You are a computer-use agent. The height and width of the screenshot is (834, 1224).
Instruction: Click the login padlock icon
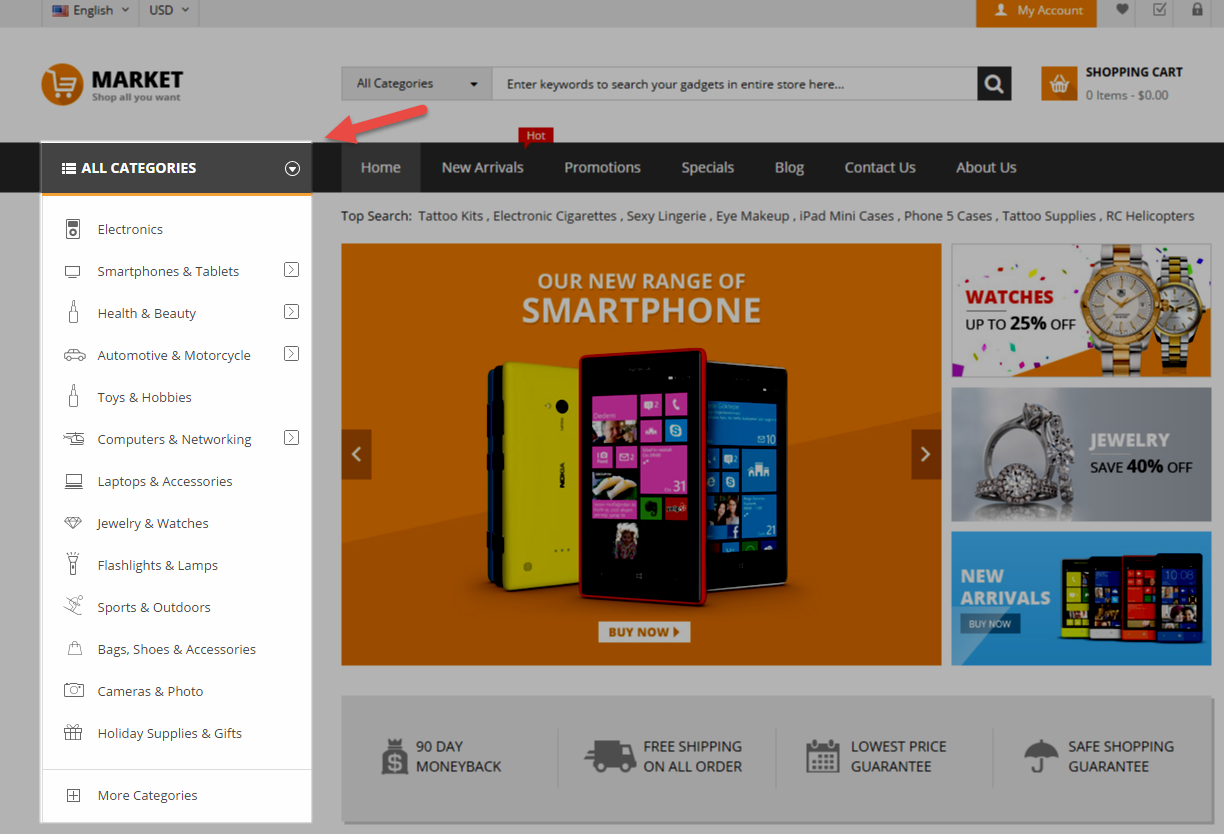tap(1197, 10)
